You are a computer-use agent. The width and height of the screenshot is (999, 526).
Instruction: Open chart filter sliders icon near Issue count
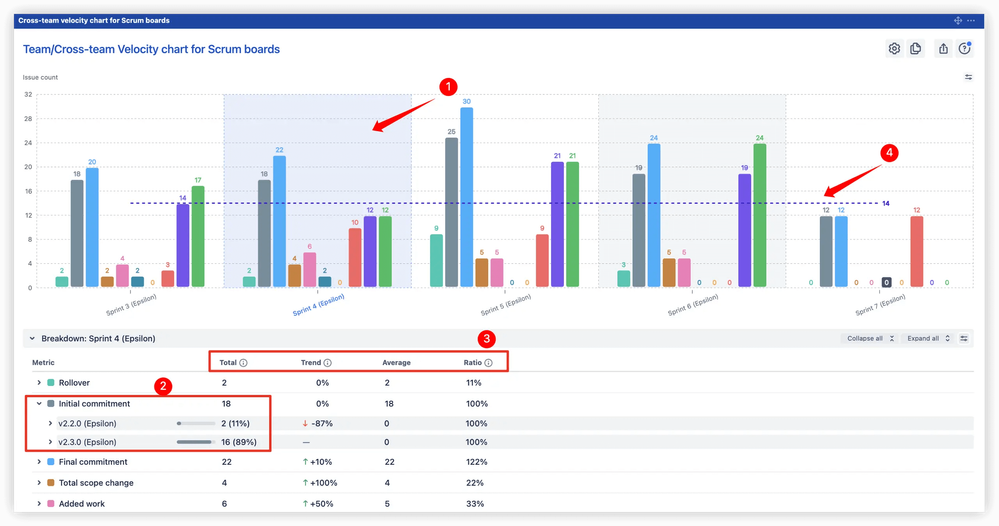click(x=968, y=77)
